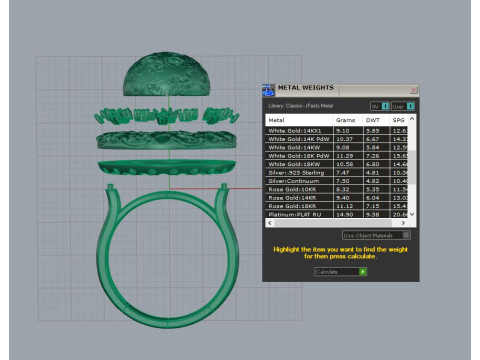Select the White Gold:14KW row
Screen dimensions: 480x360
336,147
